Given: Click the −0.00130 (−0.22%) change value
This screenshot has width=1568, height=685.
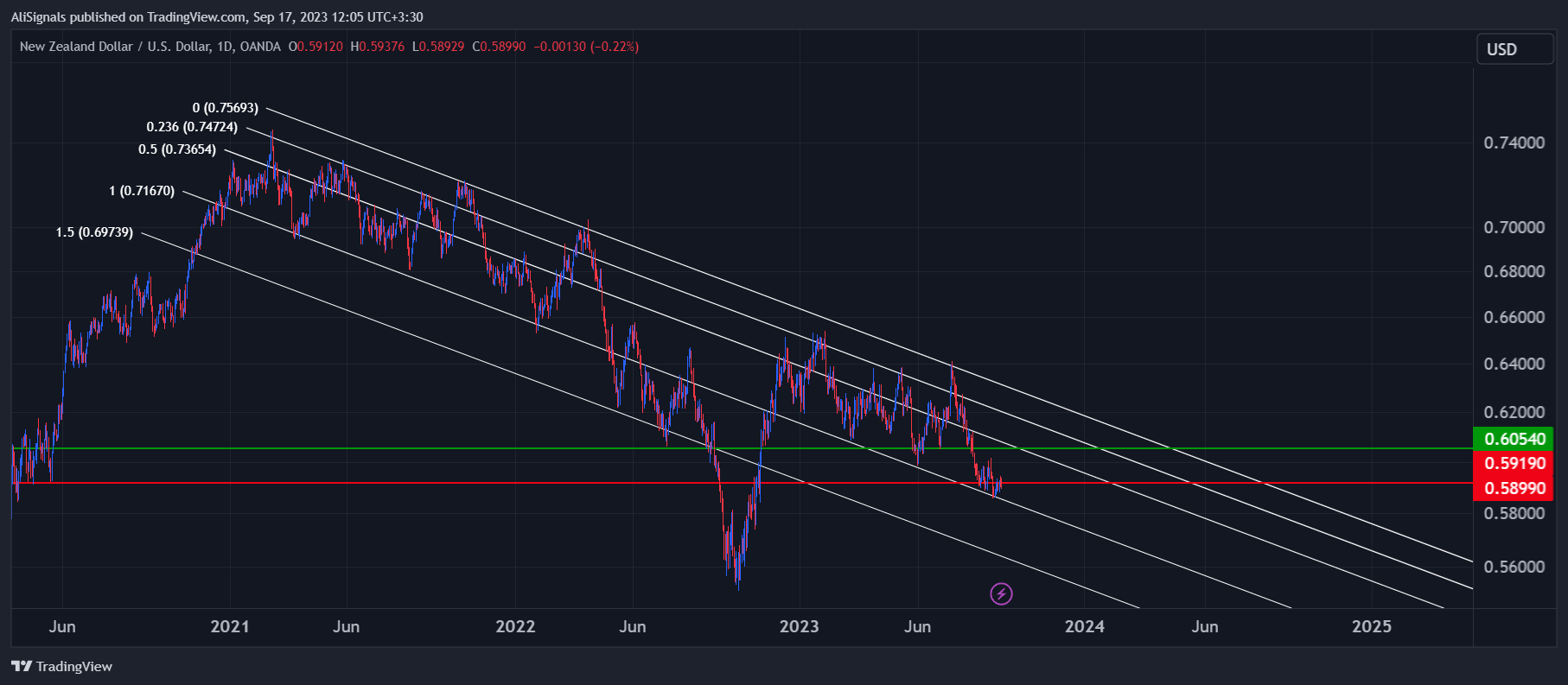Looking at the screenshot, I should point(586,47).
